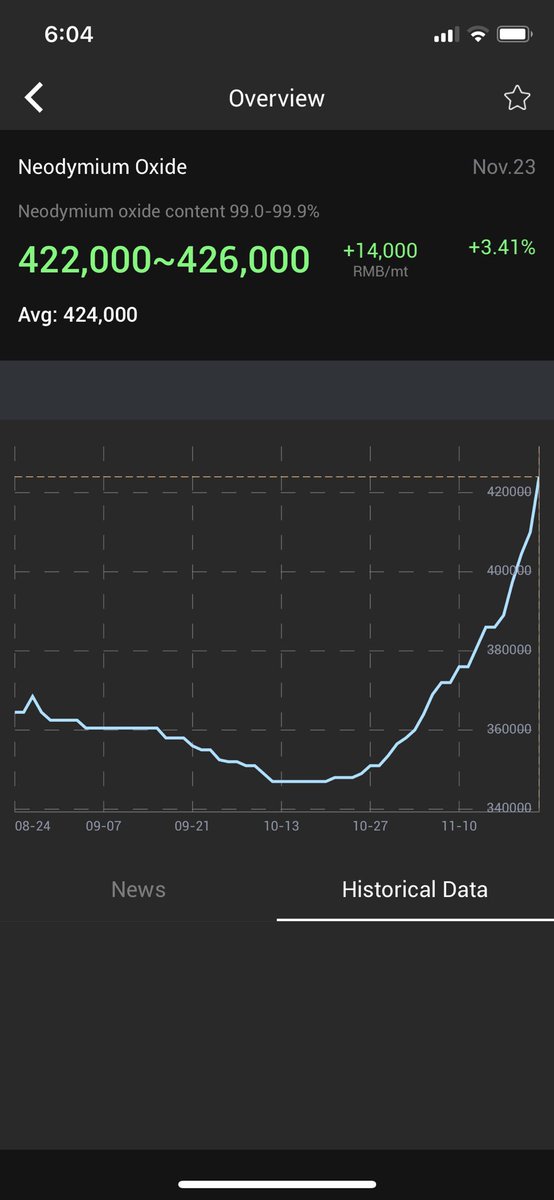Tap the Neodymium oxide content 99.0-99.9% text
554x1200 pixels.
click(x=169, y=212)
